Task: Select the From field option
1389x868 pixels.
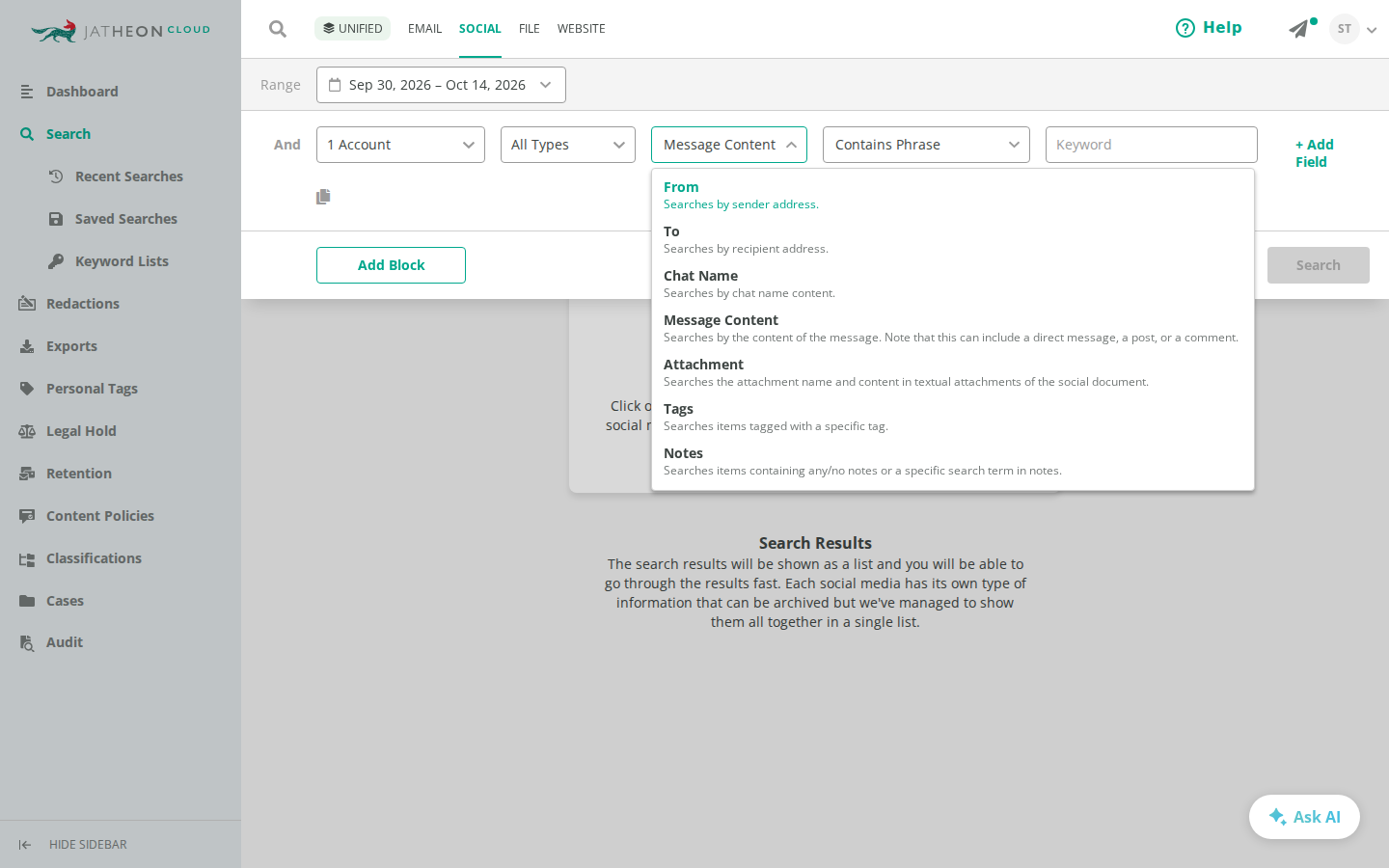Action: pyautogui.click(x=953, y=195)
